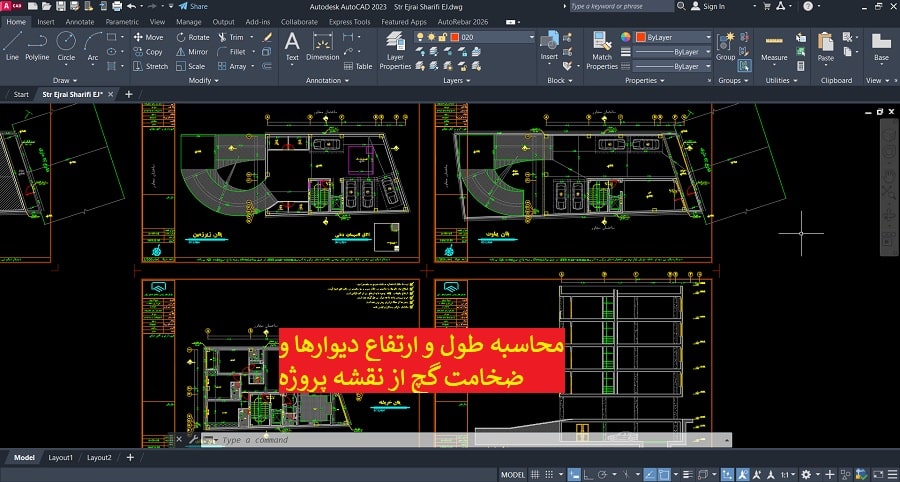This screenshot has width=900, height=482.
Task: Toggle object snap tracking in status bar
Action: (x=650, y=475)
